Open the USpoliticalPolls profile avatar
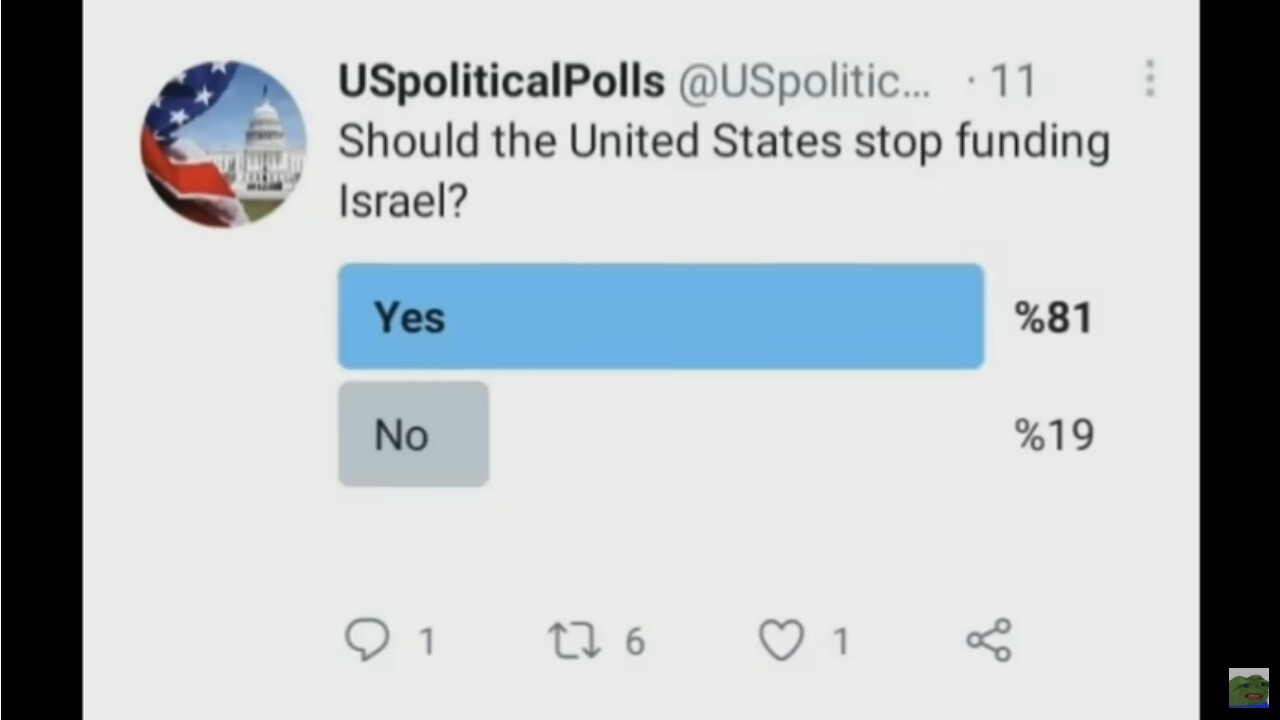Viewport: 1280px width, 720px height. click(x=224, y=145)
